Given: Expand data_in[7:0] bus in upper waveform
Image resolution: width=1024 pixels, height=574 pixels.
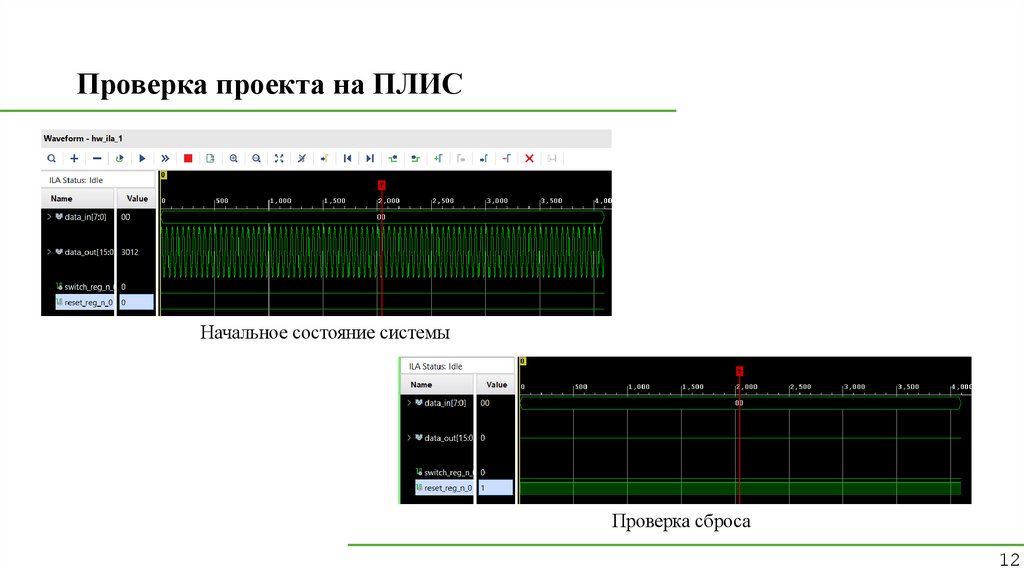Looking at the screenshot, I should [x=49, y=217].
